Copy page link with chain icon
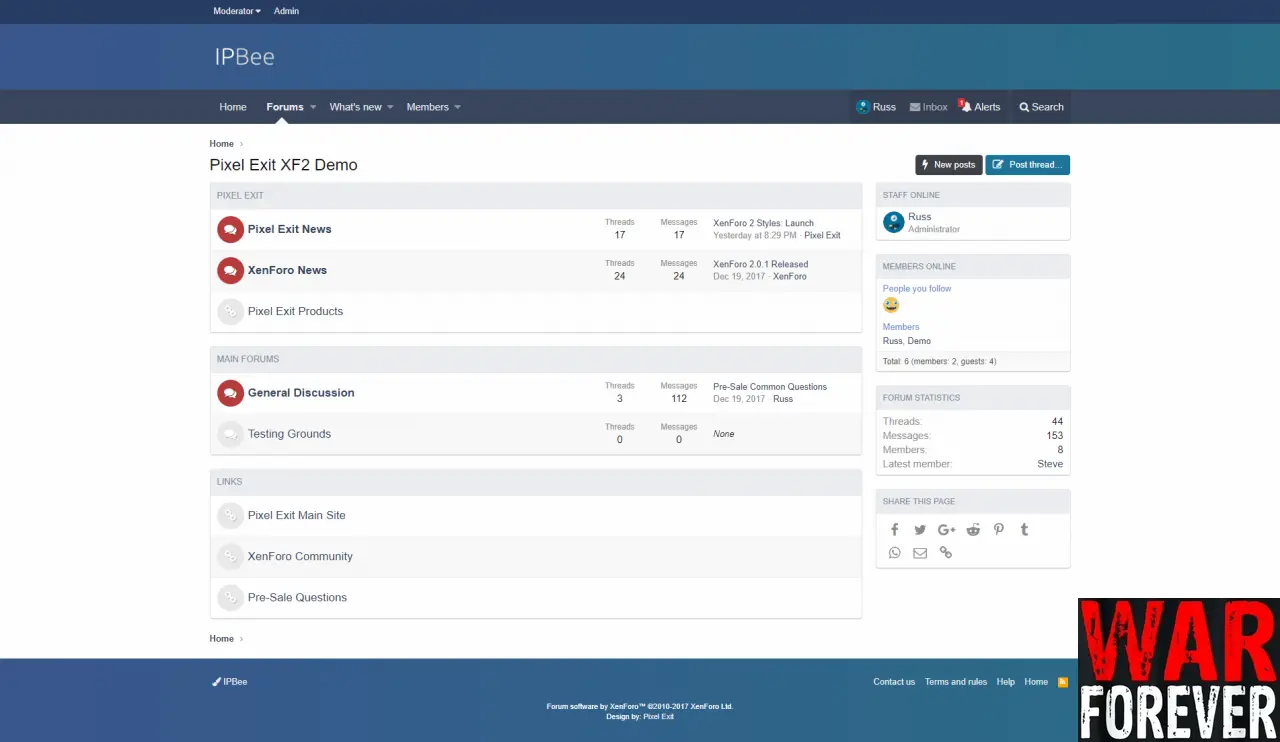This screenshot has width=1280, height=742. [946, 553]
